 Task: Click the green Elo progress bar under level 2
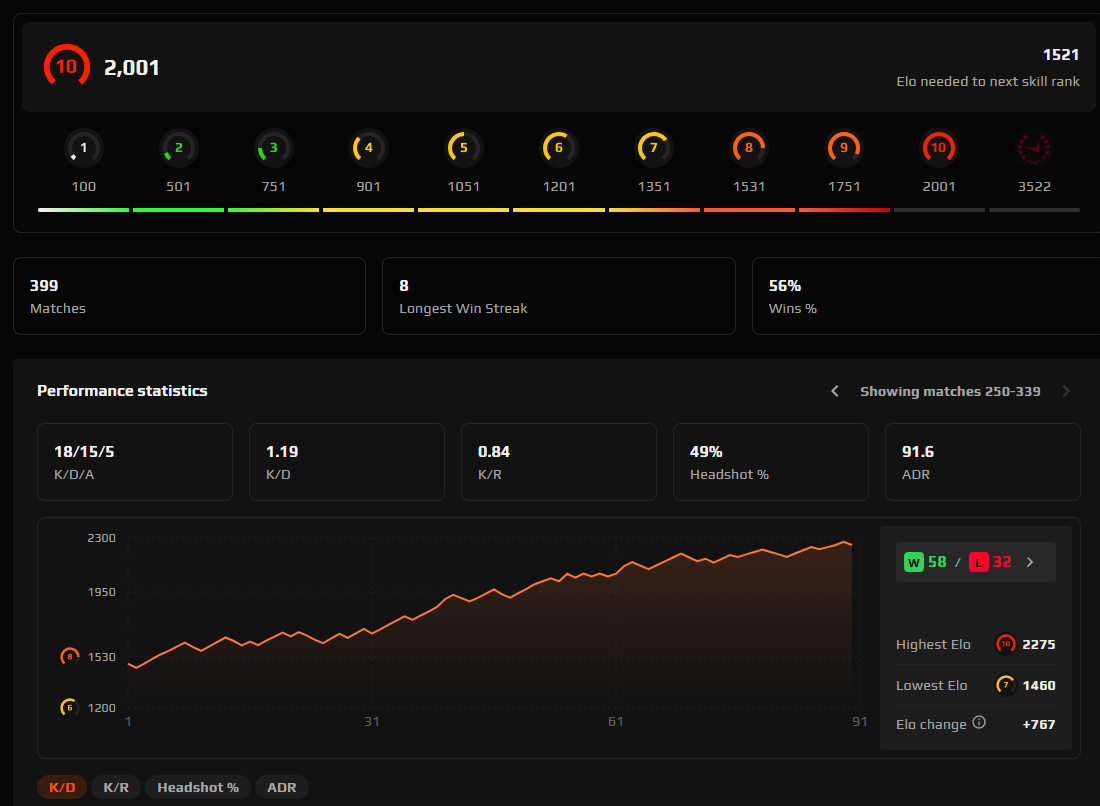click(x=178, y=209)
